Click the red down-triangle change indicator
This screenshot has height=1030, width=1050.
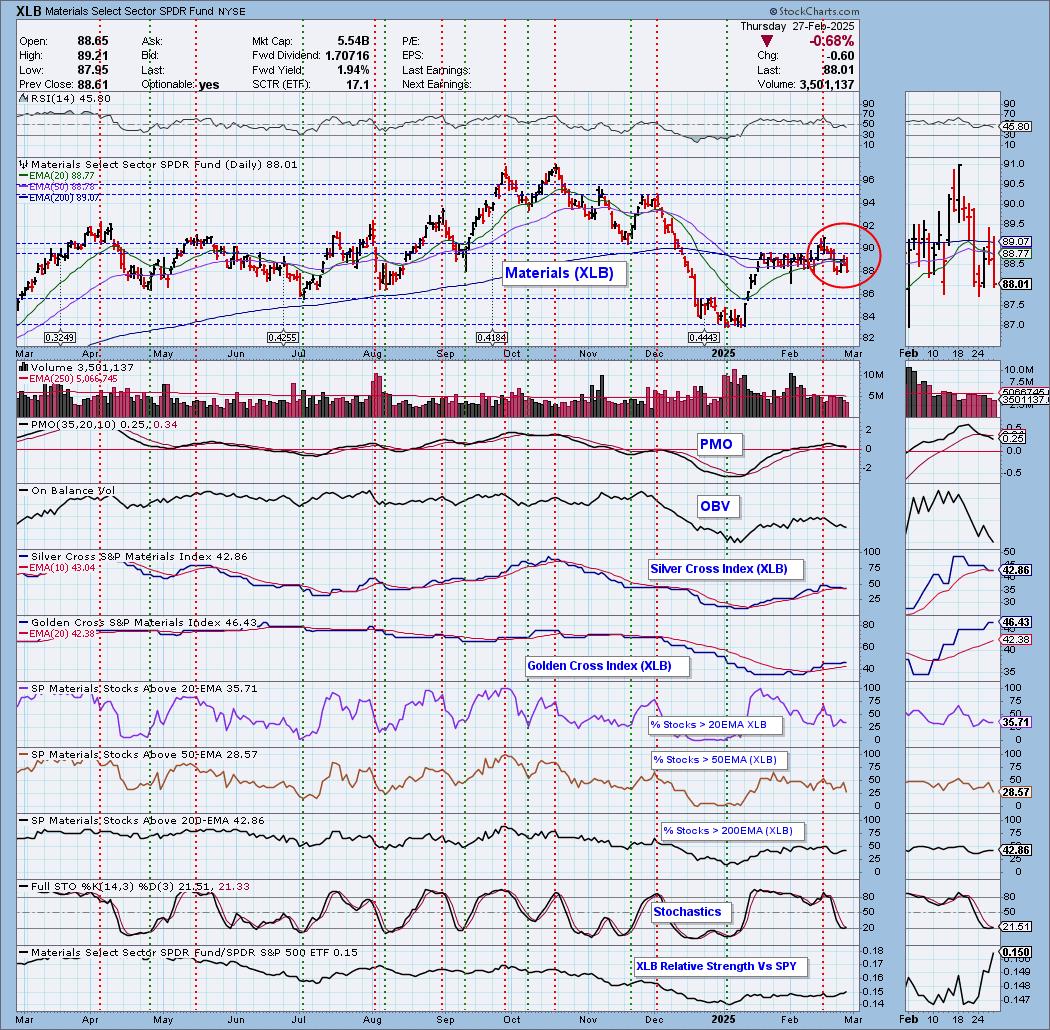[767, 42]
